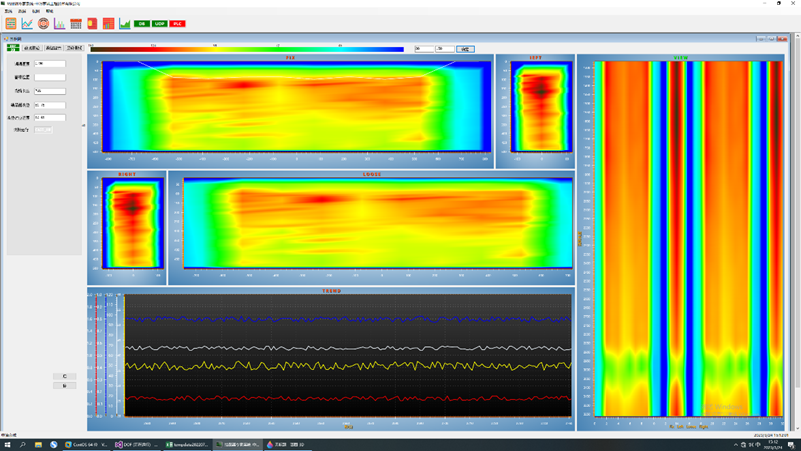Open the blue line chart toolbar icon
This screenshot has width=801, height=451.
27,23
